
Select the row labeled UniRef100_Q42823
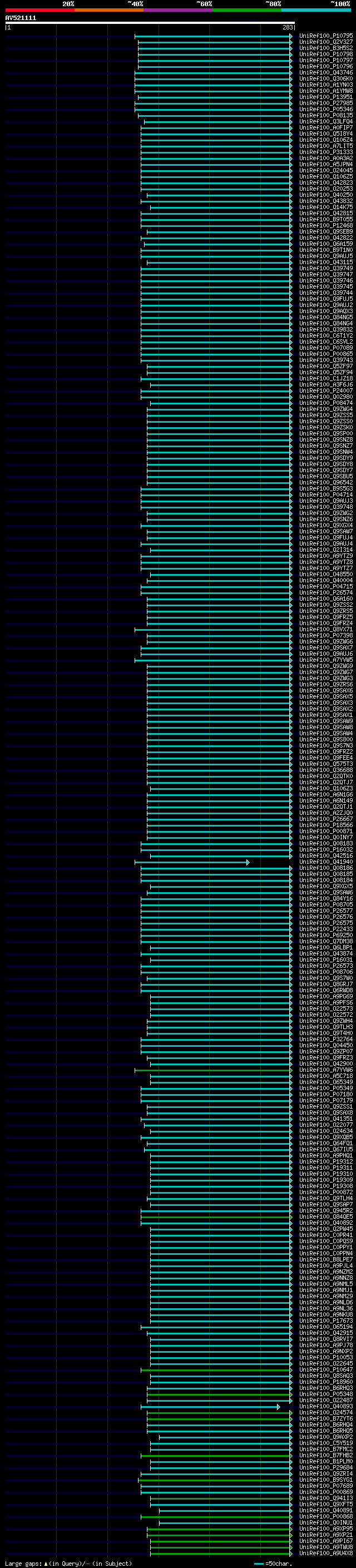point(326,182)
